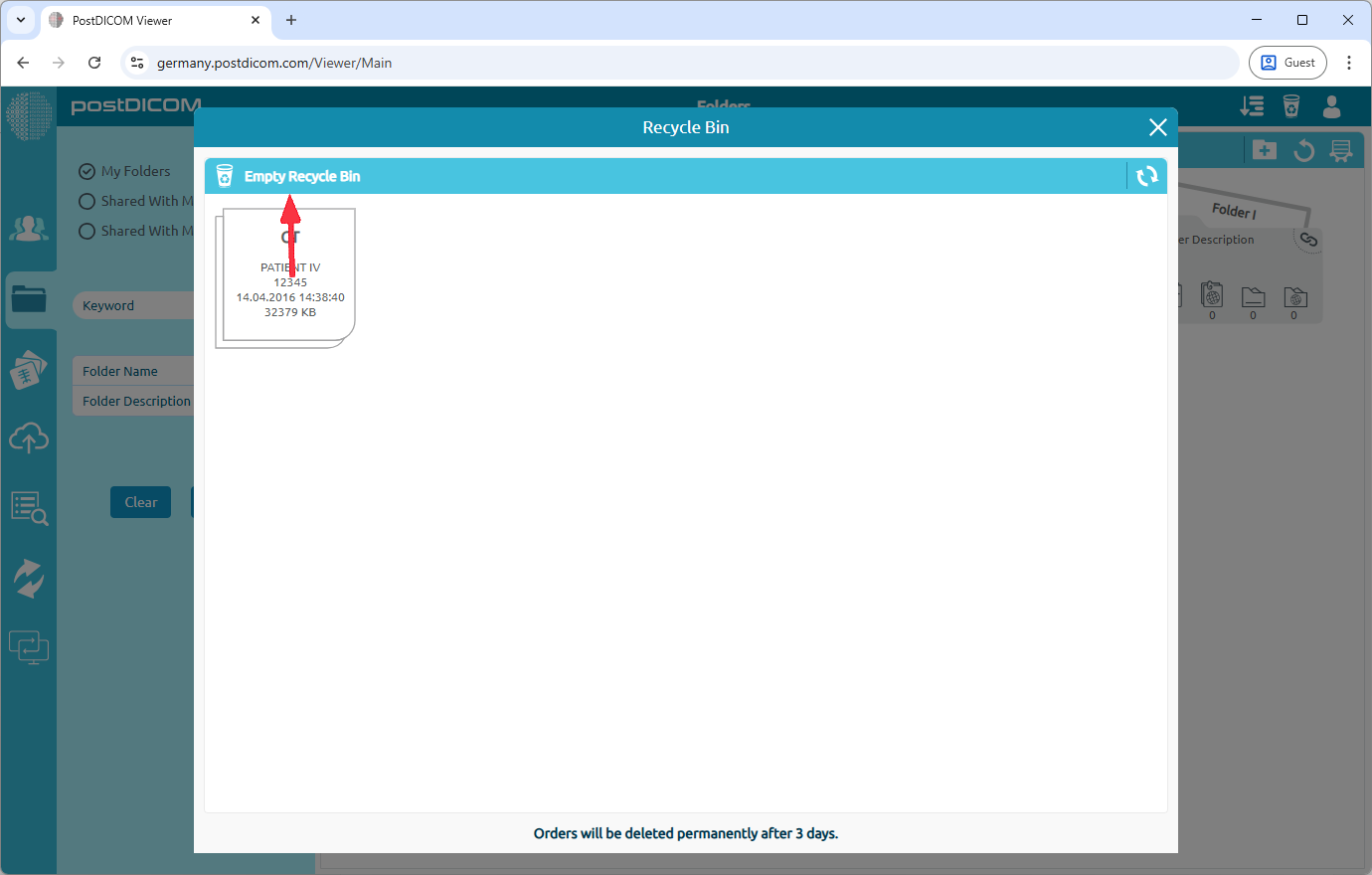Open the Chrome three-dot menu
The image size is (1372, 875).
click(1349, 63)
